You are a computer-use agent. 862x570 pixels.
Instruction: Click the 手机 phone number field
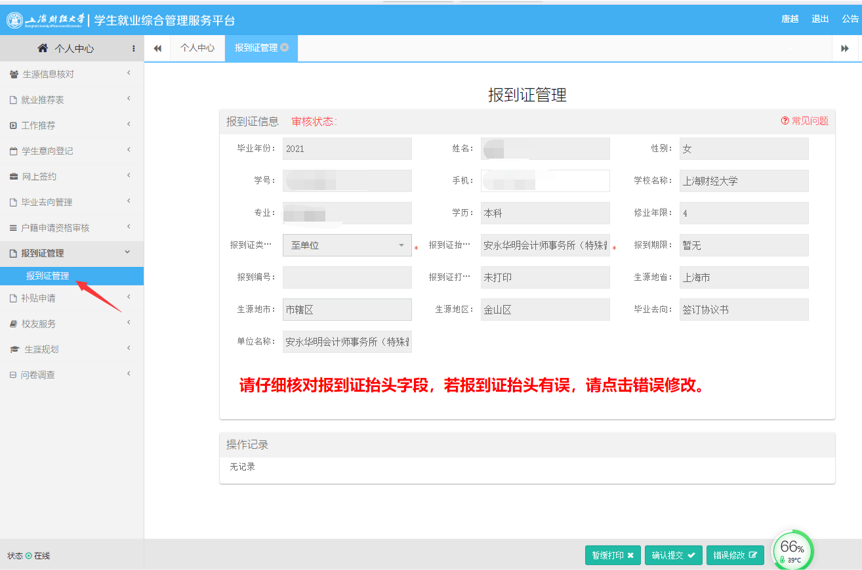[545, 181]
